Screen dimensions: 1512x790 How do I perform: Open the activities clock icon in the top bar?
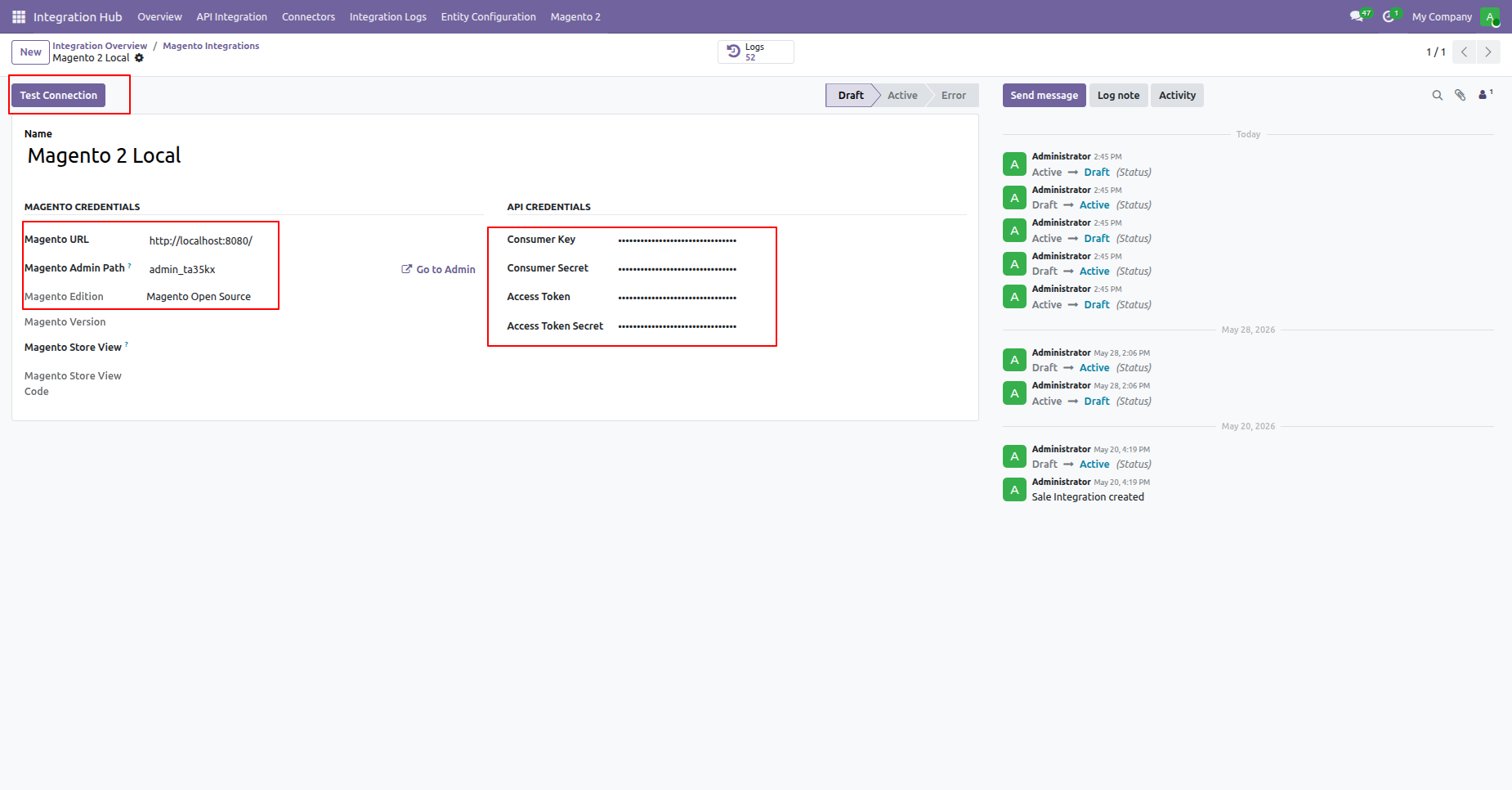[1390, 16]
